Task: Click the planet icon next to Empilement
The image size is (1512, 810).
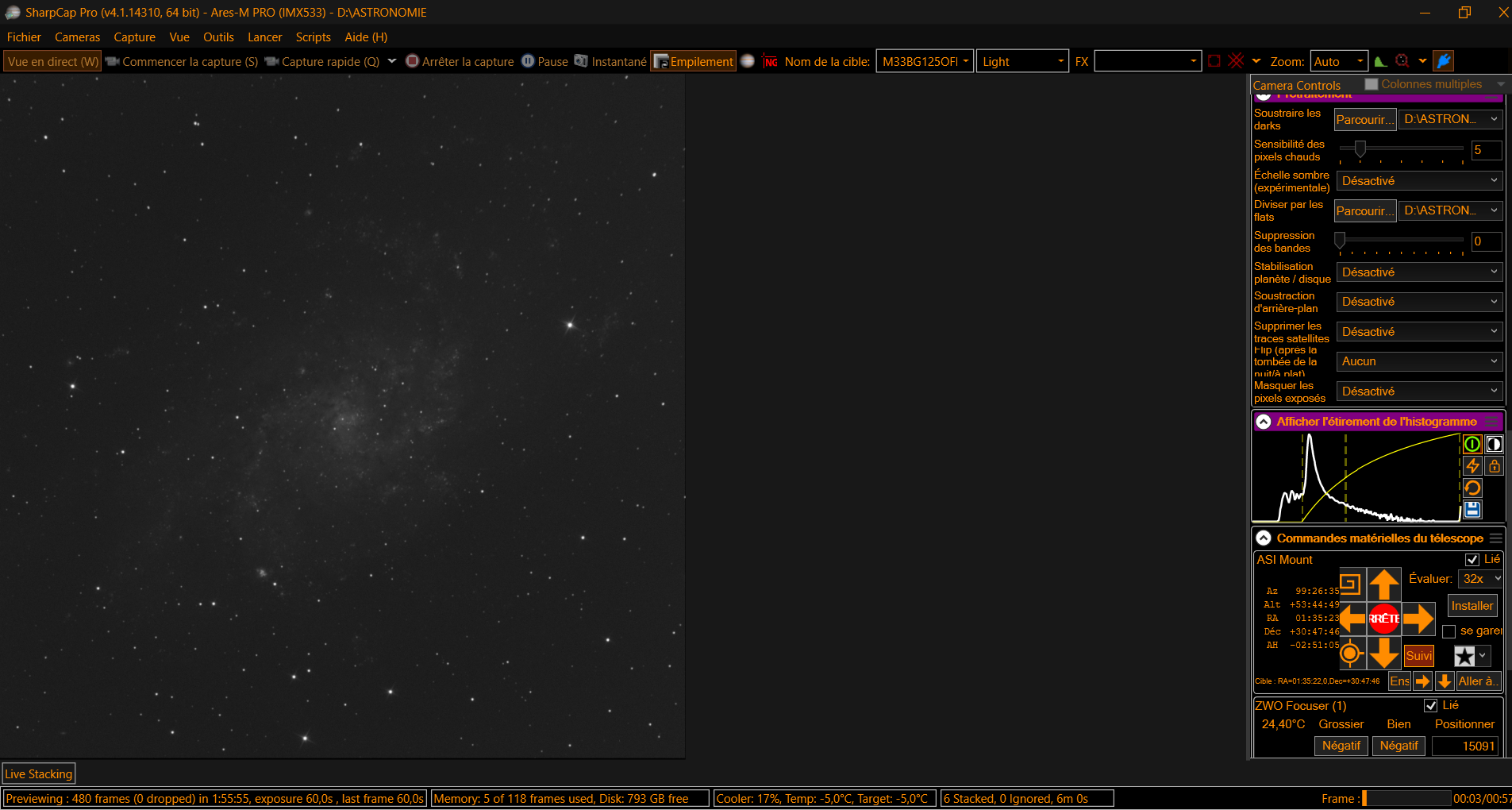Action: pos(747,61)
